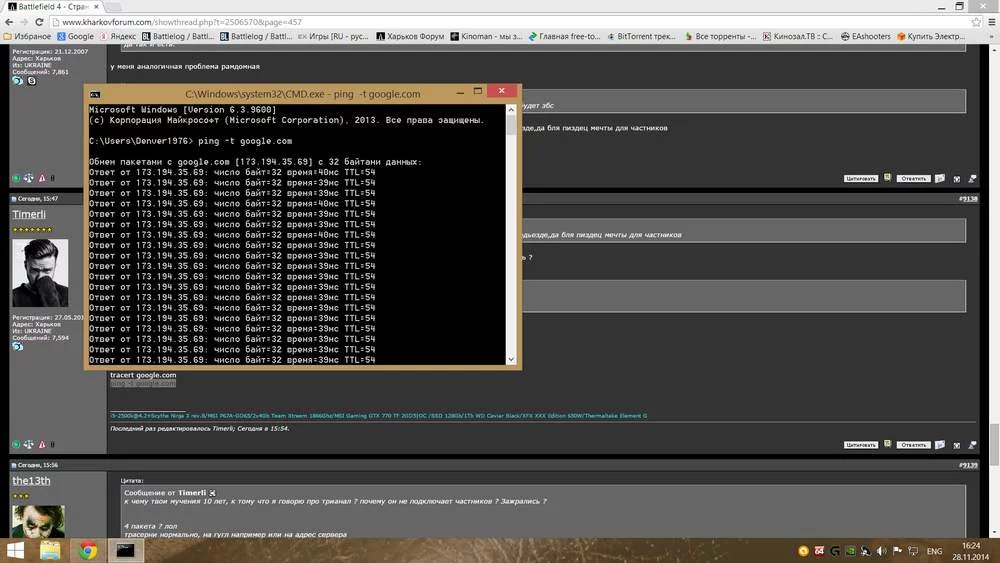Open Chrome from the taskbar

click(88, 551)
